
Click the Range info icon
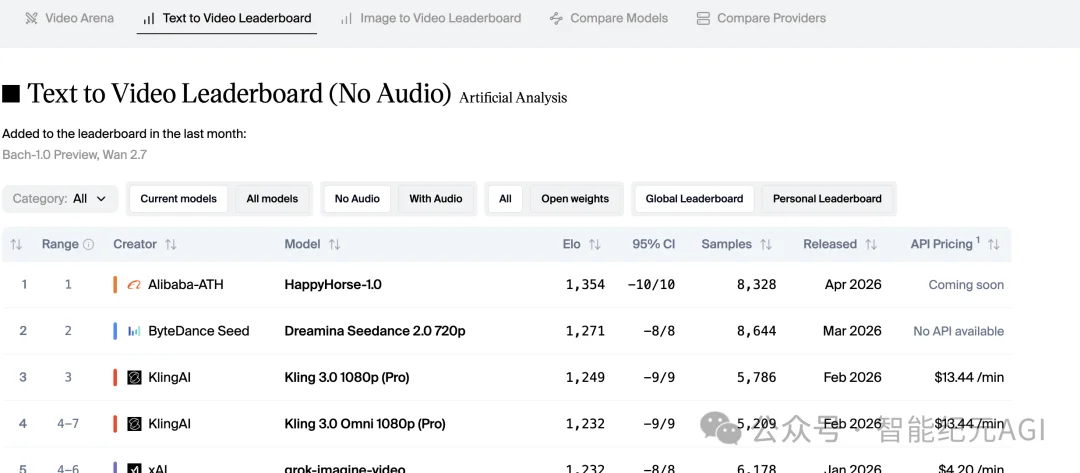[x=88, y=244]
